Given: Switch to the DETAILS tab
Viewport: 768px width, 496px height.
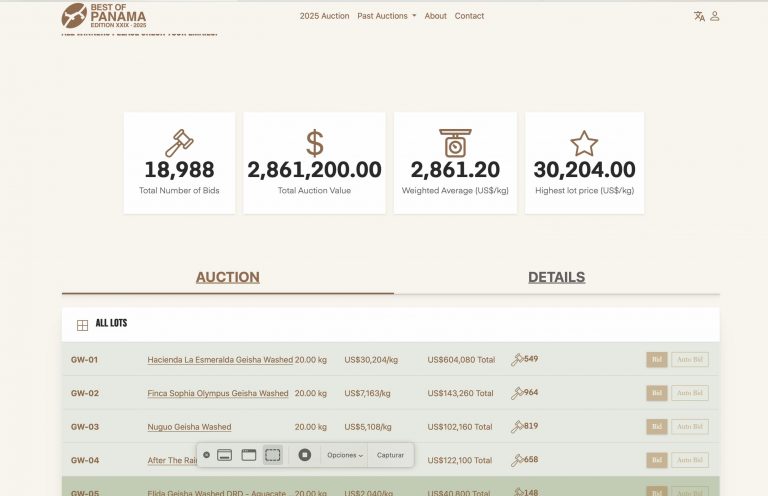Looking at the screenshot, I should point(556,278).
